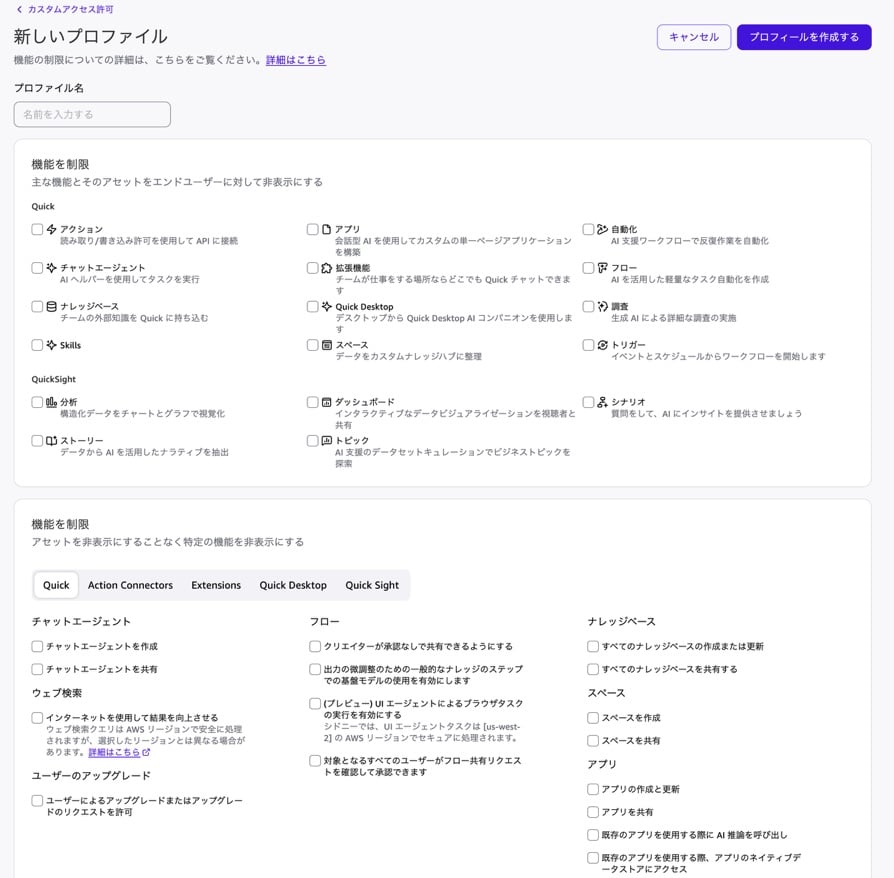Viewport: 894px width, 878px height.
Task: Enable the 拡張機能 checkbox
Action: click(312, 268)
